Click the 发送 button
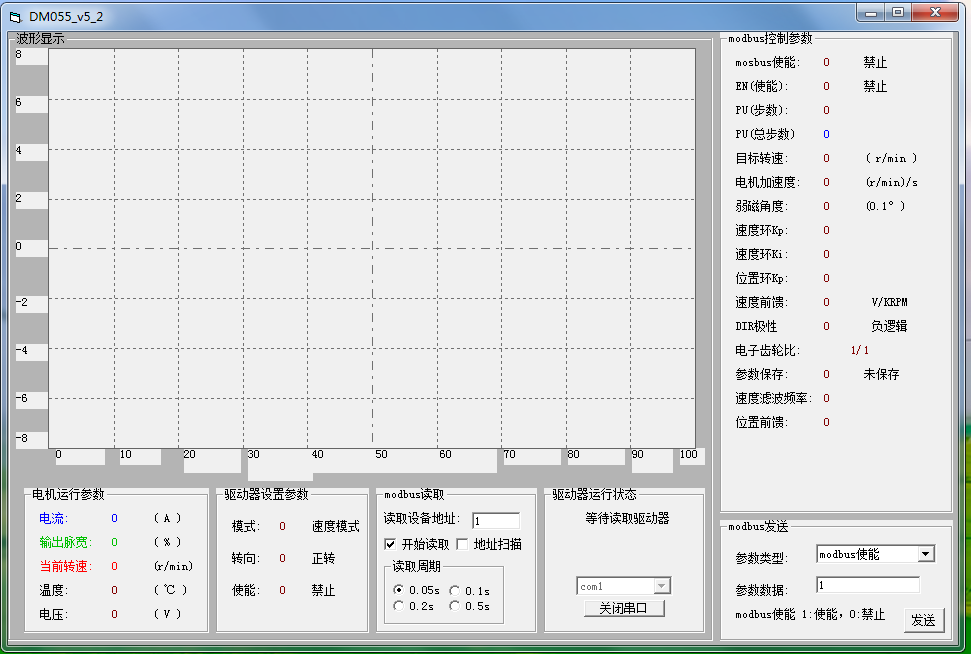 (923, 620)
